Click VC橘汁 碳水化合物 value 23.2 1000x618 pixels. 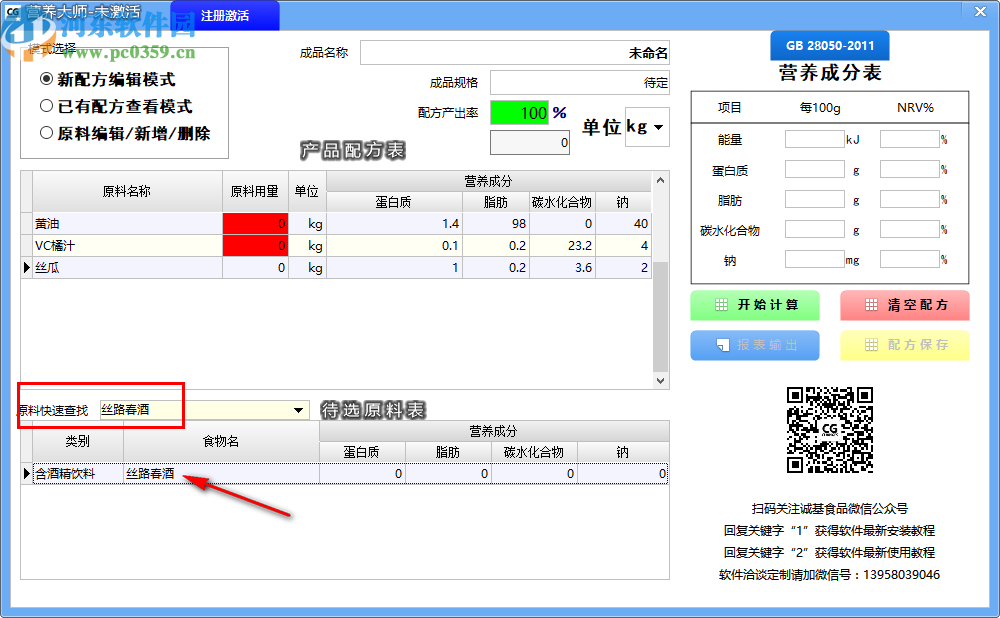pyautogui.click(x=562, y=246)
